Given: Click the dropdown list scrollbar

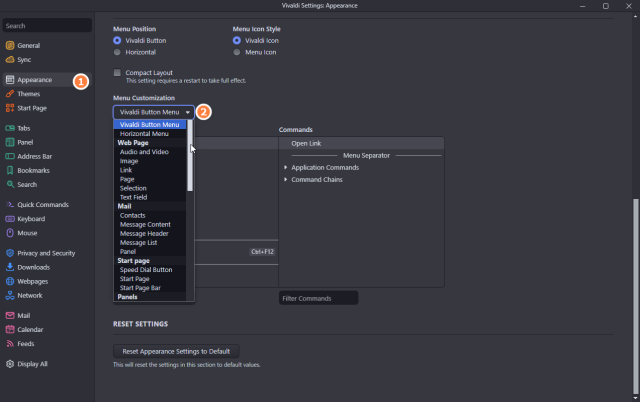Looking at the screenshot, I should [190, 160].
